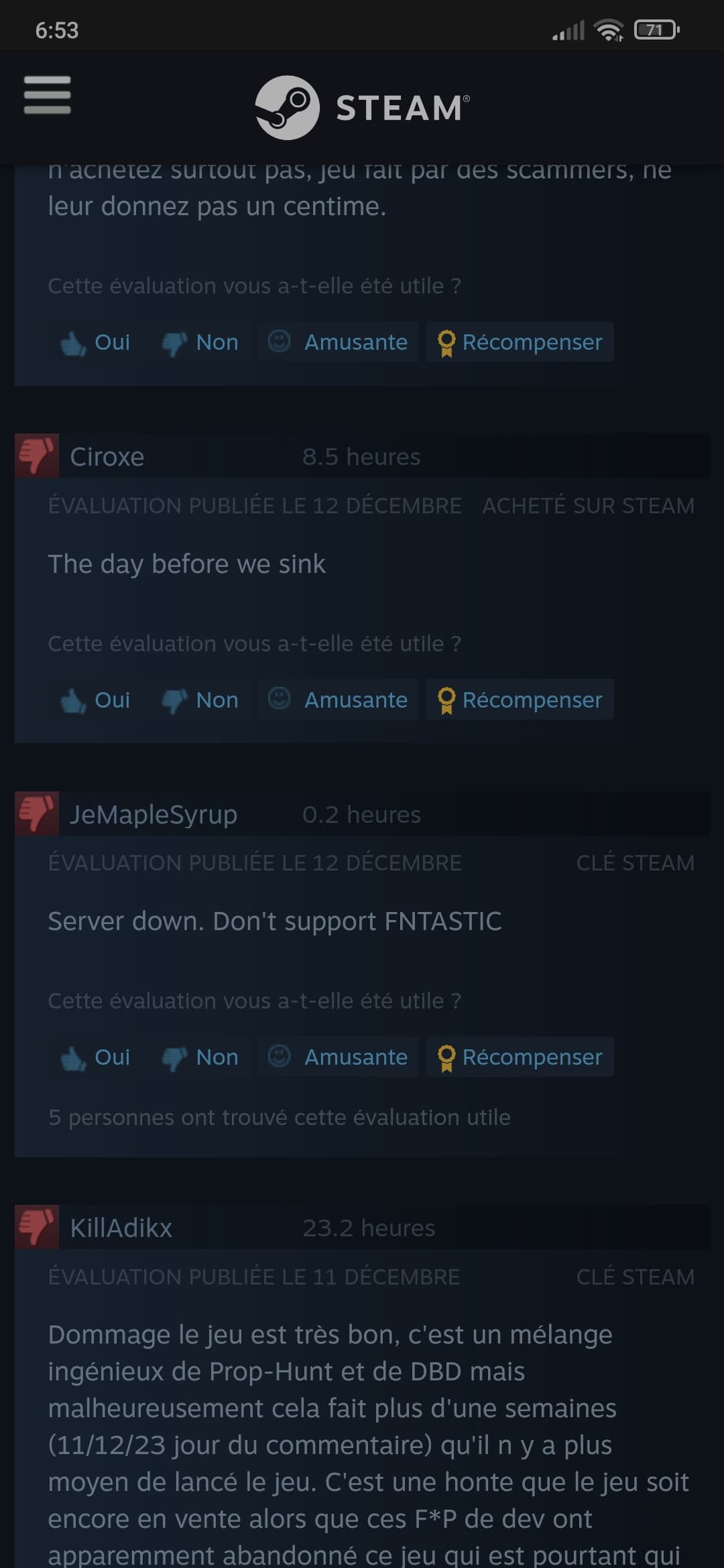Mark JeMapleSyrup's review as Amusante

pyautogui.click(x=338, y=1057)
